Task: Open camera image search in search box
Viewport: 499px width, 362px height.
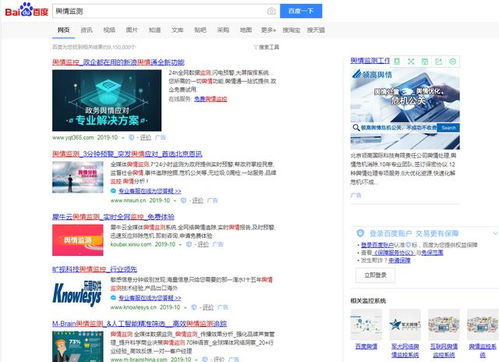Action: (271, 11)
